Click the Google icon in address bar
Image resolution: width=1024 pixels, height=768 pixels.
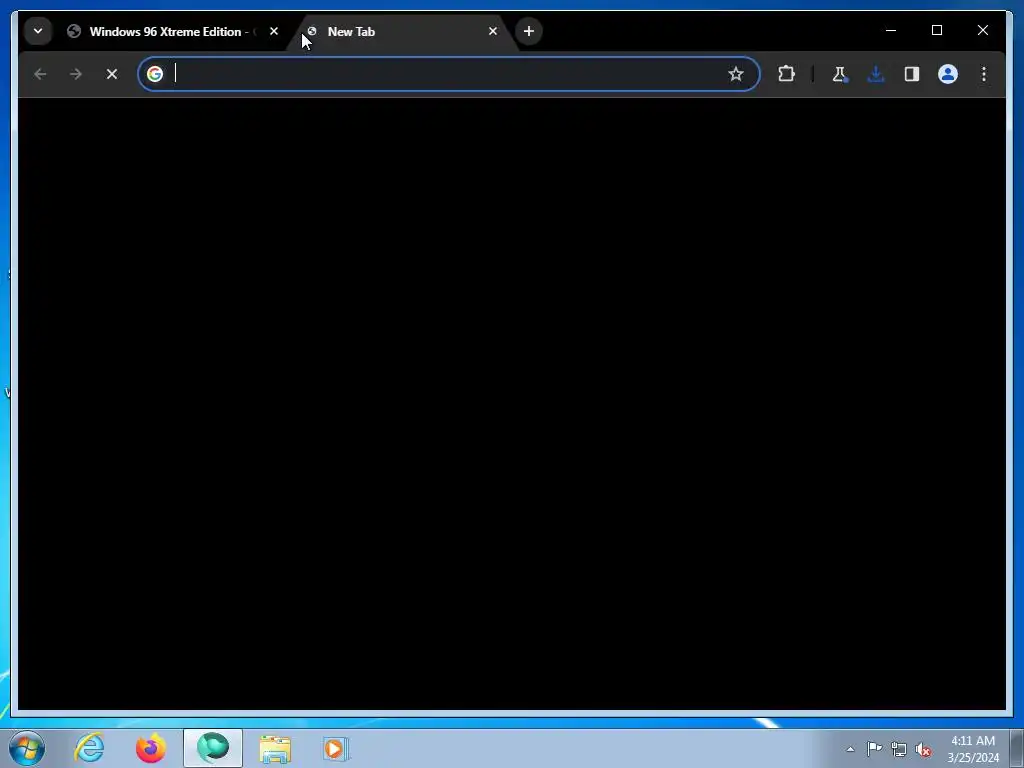click(x=155, y=74)
